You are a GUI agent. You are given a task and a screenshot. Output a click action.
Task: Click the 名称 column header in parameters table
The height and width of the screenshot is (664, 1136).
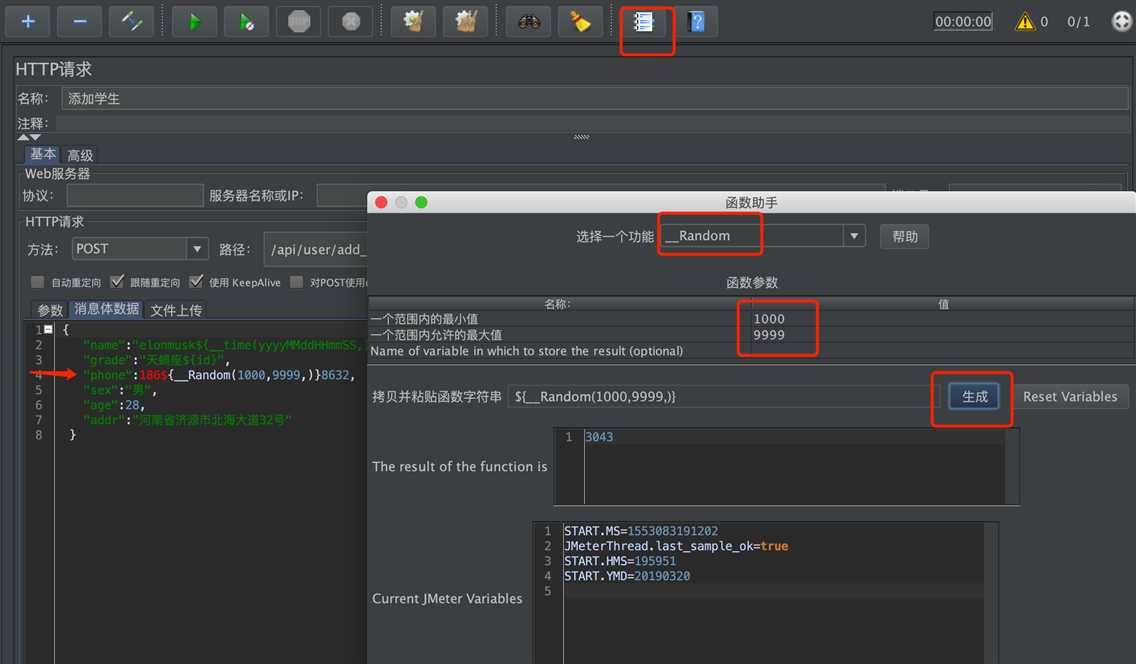558,304
